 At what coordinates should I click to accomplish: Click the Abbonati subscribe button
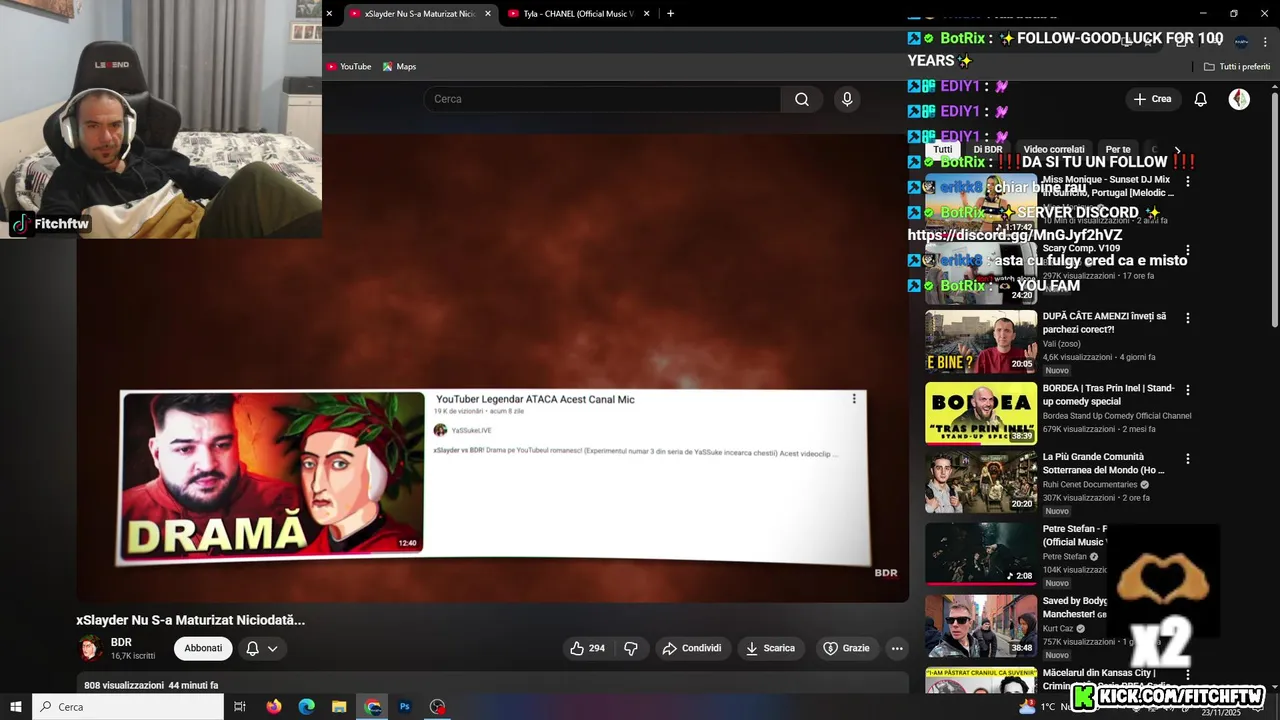coord(203,648)
